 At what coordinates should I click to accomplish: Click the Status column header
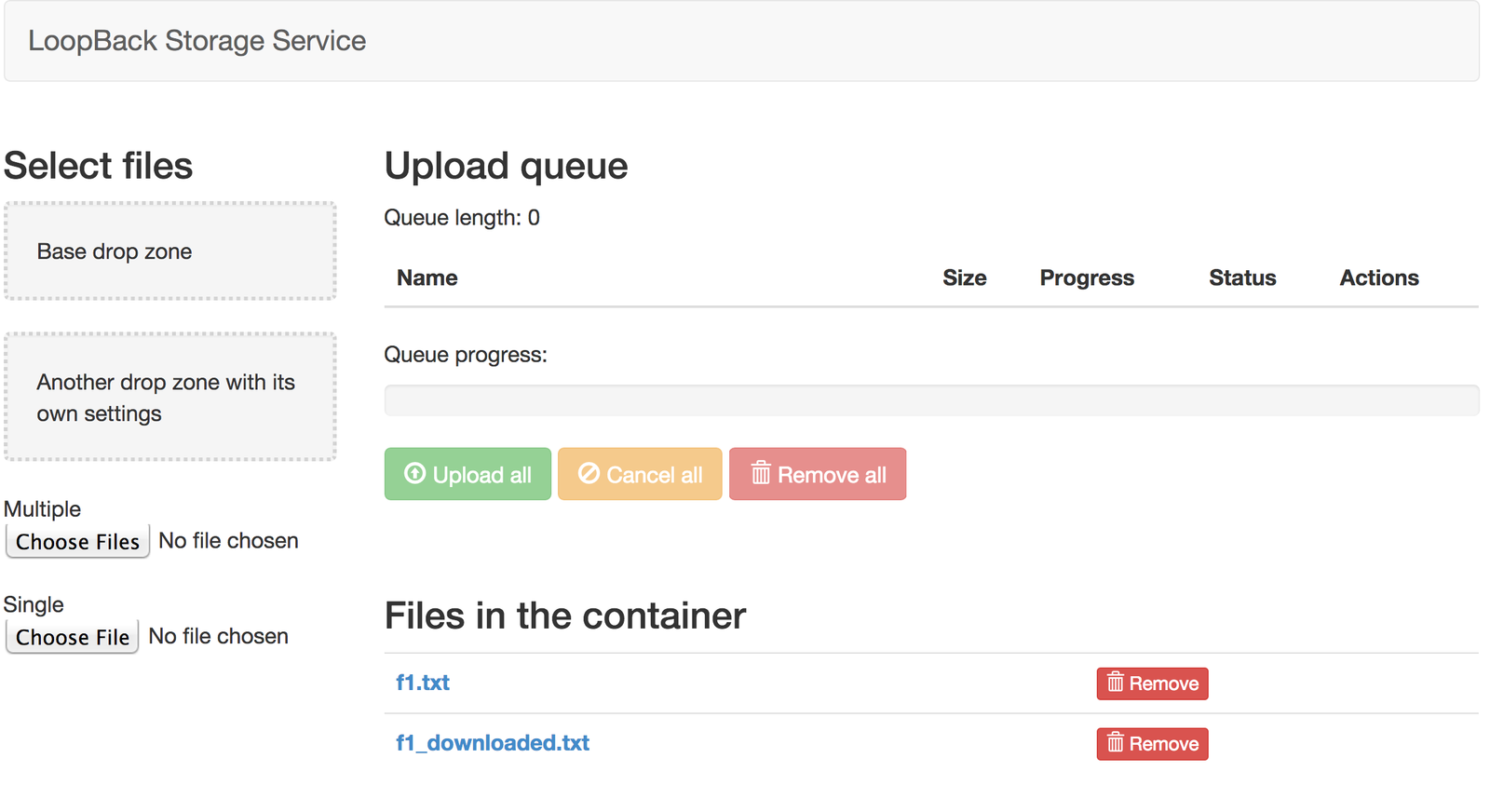(1242, 277)
